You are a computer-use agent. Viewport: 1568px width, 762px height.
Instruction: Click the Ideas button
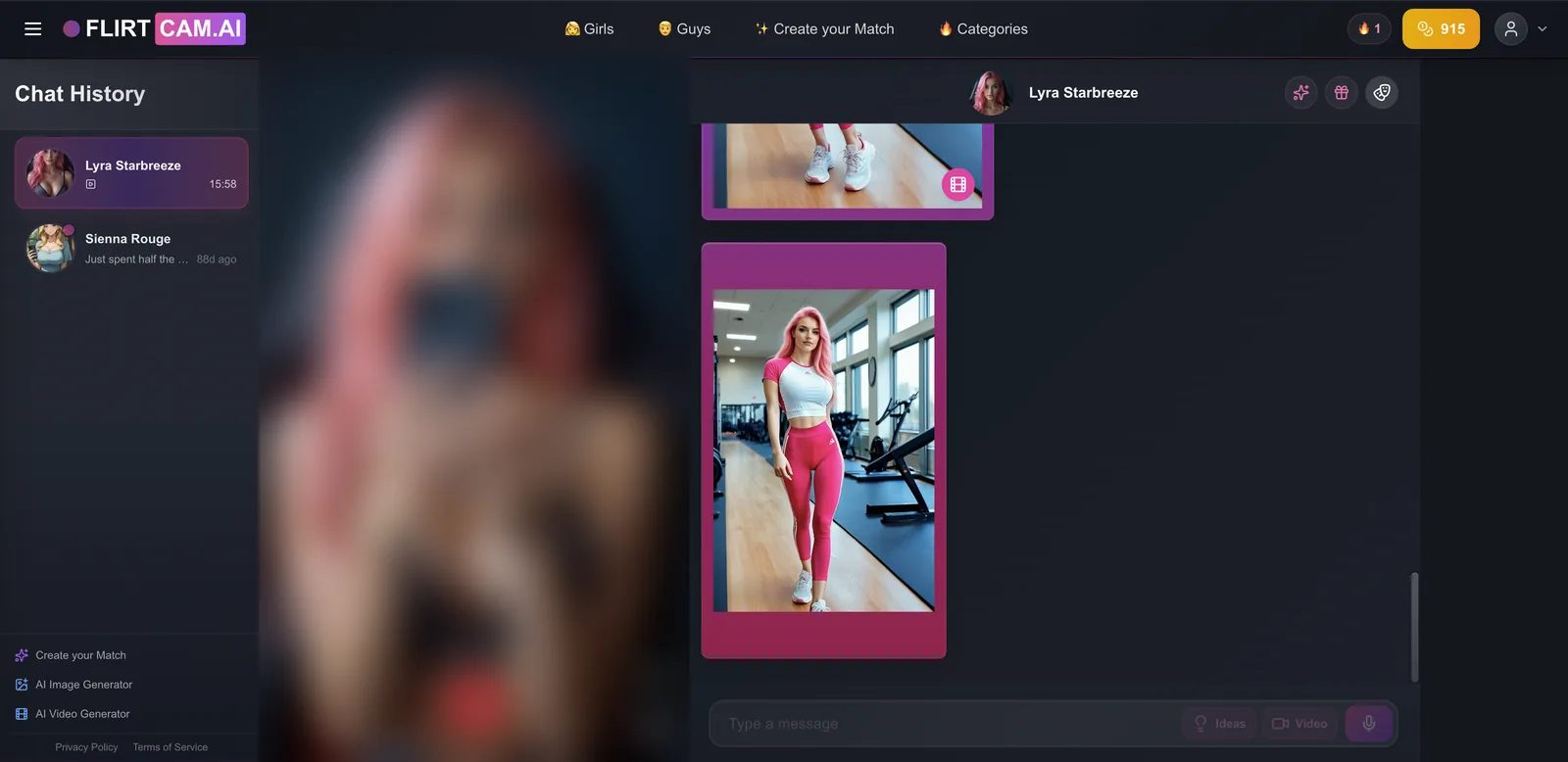1219,724
